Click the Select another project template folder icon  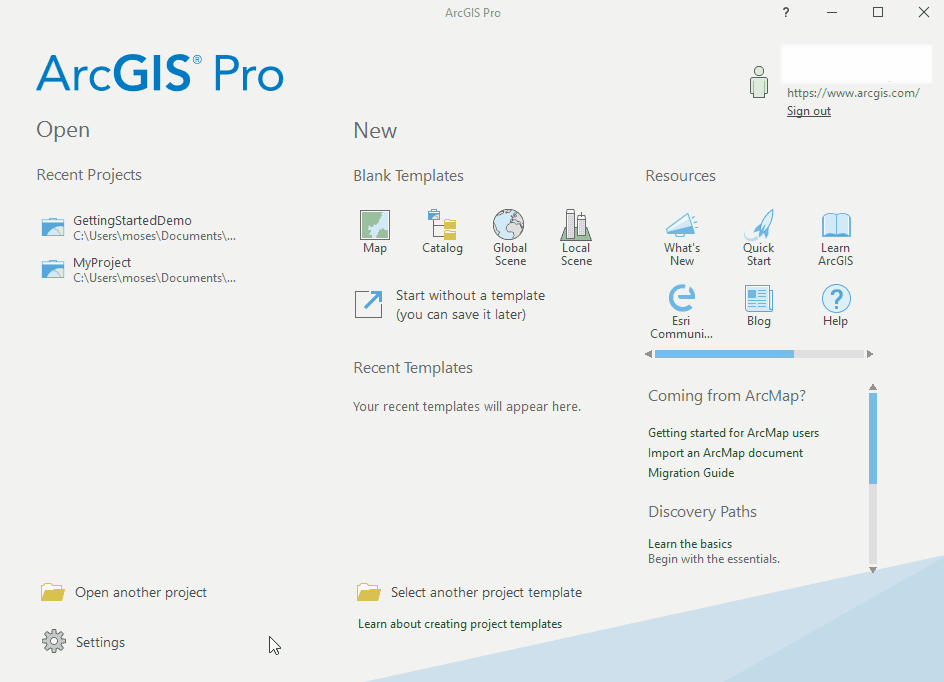pyautogui.click(x=368, y=592)
